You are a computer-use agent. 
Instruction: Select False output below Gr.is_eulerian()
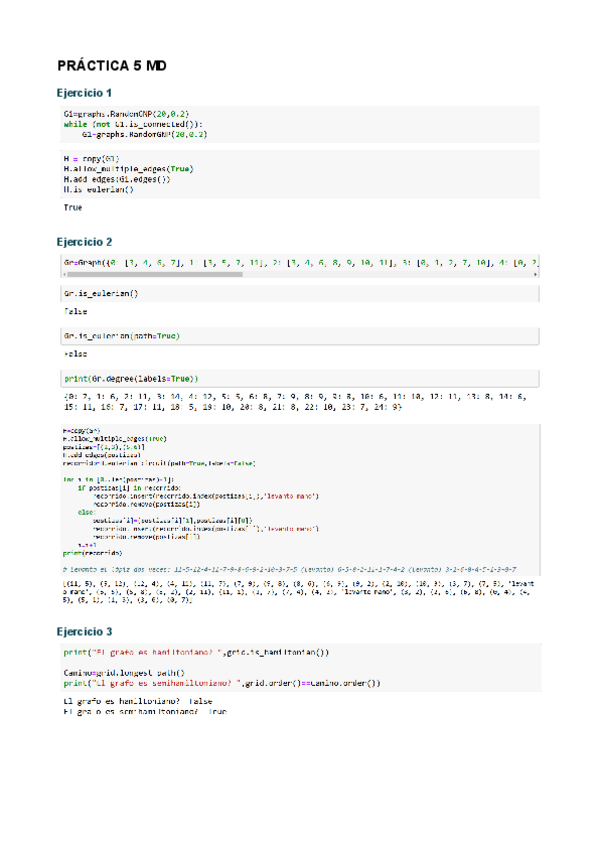point(75,312)
